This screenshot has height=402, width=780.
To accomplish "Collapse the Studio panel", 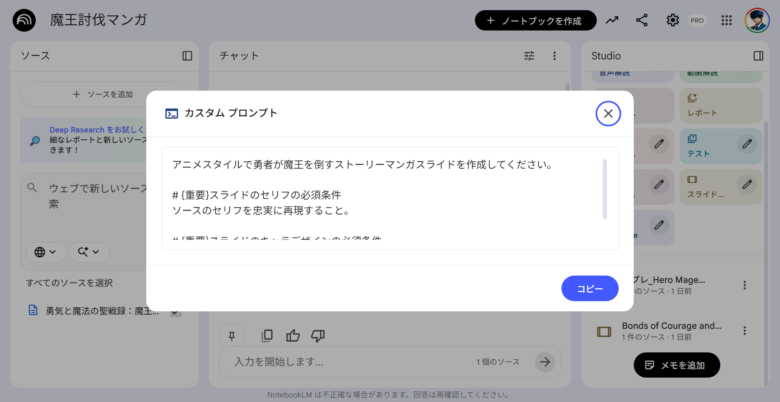I will point(758,56).
